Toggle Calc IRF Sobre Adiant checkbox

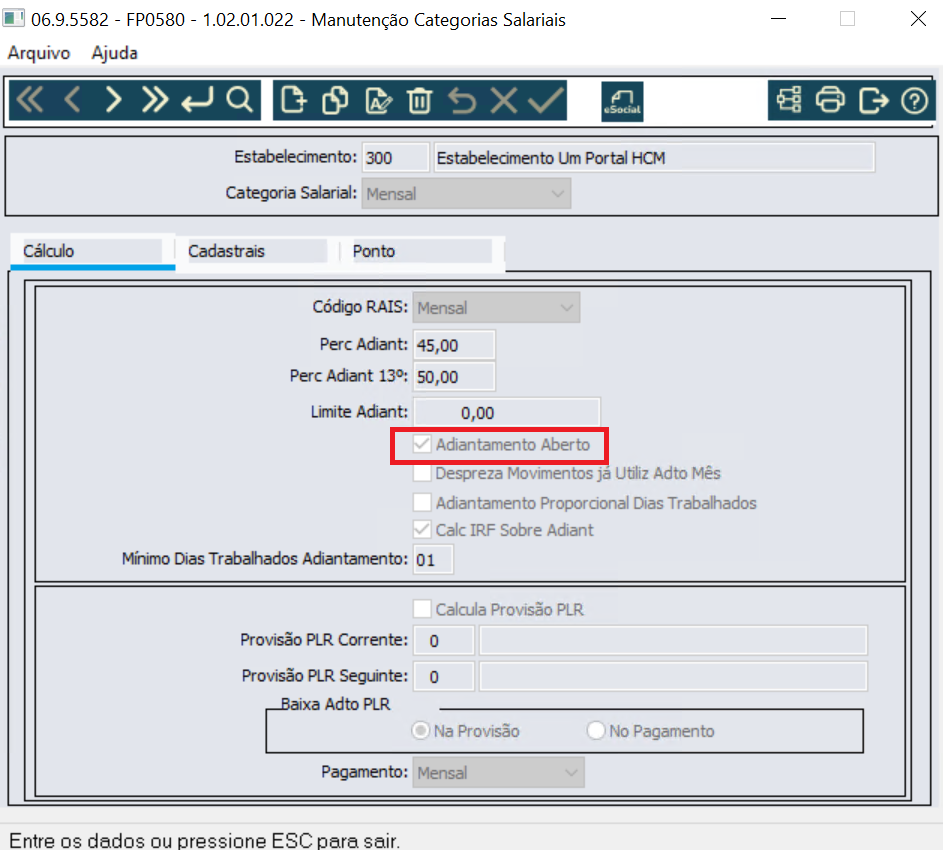click(x=422, y=530)
